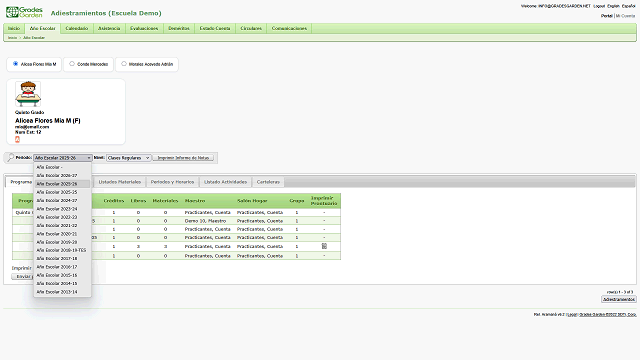Click the Créditos column header
Image resolution: width=640 pixels, height=360 pixels.
[x=113, y=201]
